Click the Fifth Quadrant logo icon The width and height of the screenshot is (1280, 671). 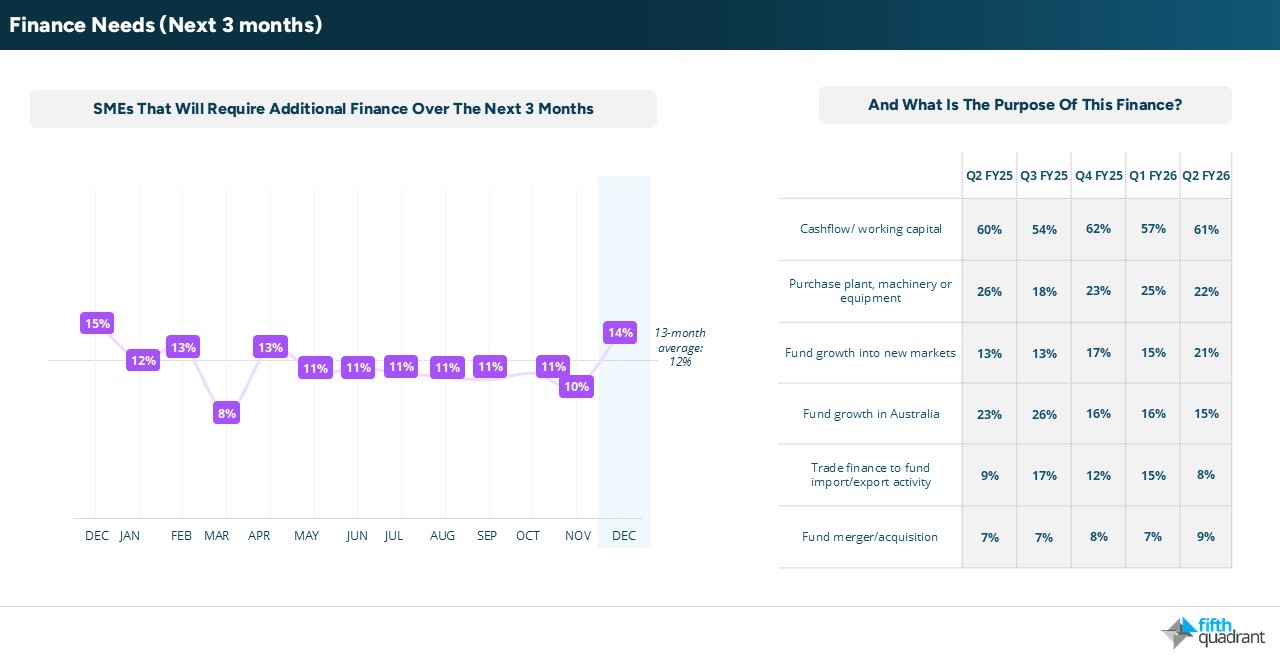[x=1177, y=633]
